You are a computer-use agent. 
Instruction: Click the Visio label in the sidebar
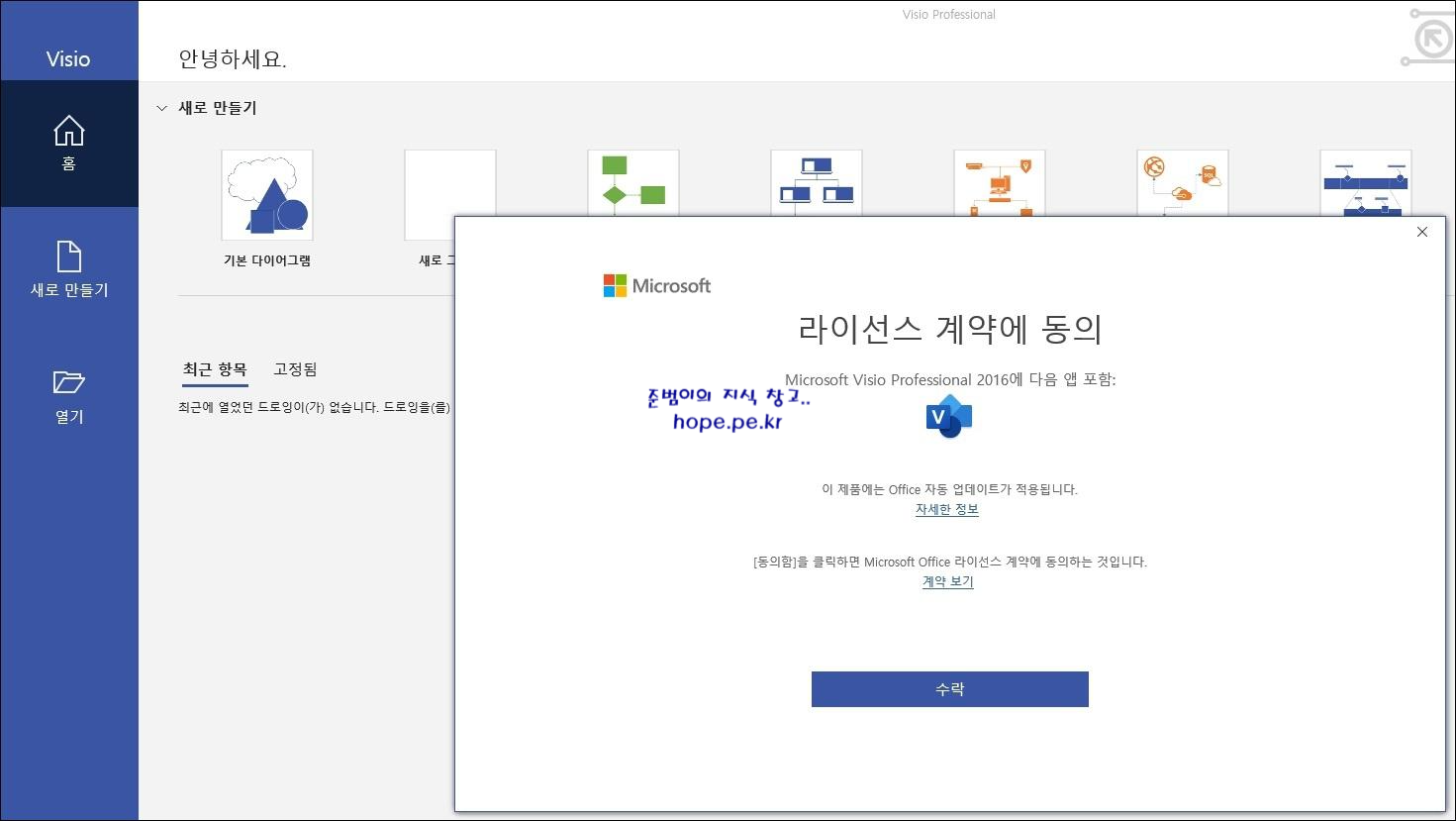point(68,58)
